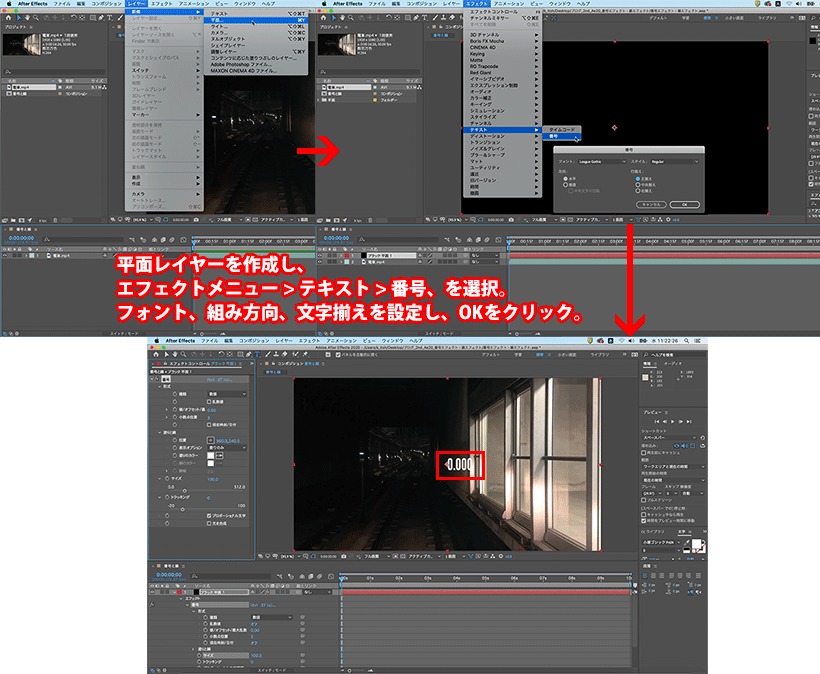Click the 位置 crosshair point button
Screen dimensions: 820x674
coord(211,441)
